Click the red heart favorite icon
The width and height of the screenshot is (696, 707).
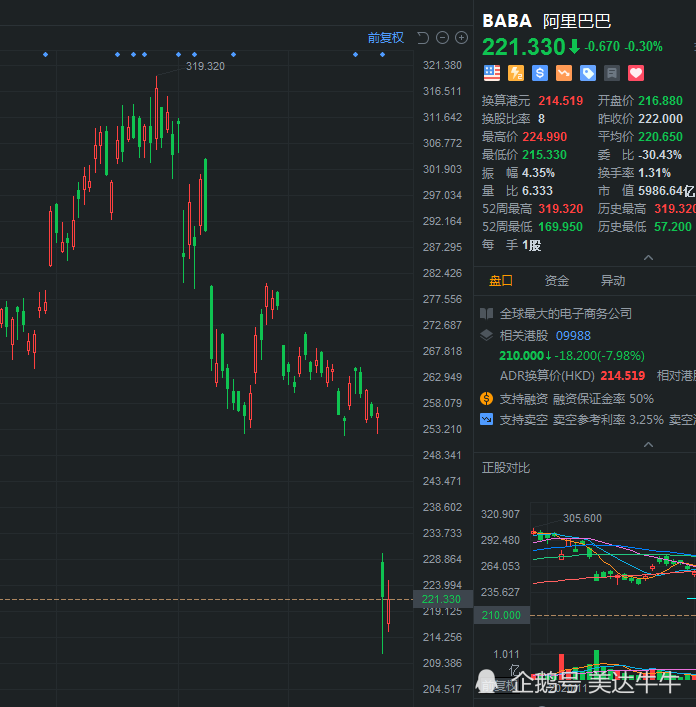click(x=636, y=73)
